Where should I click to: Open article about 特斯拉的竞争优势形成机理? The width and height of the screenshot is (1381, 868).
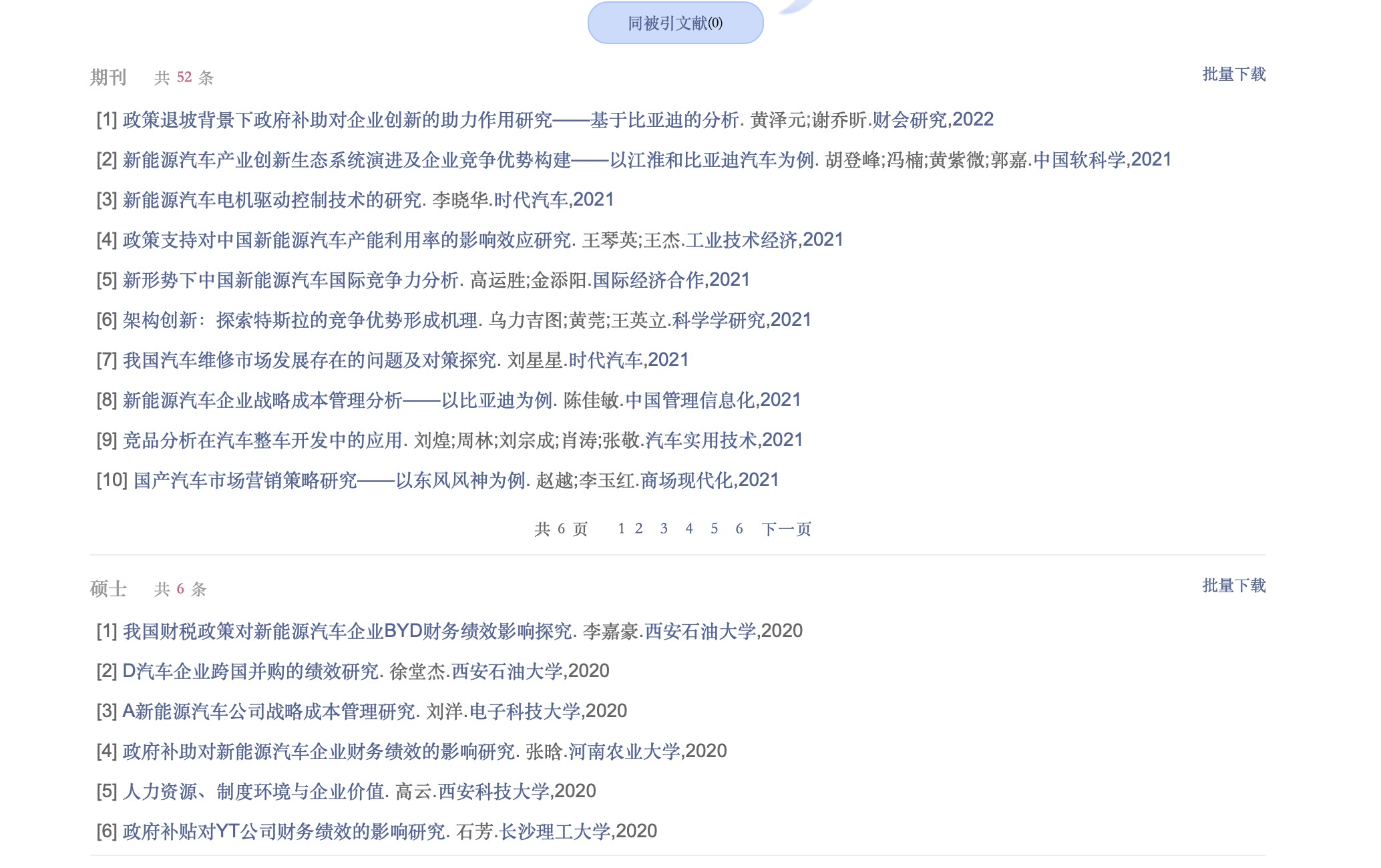(301, 320)
